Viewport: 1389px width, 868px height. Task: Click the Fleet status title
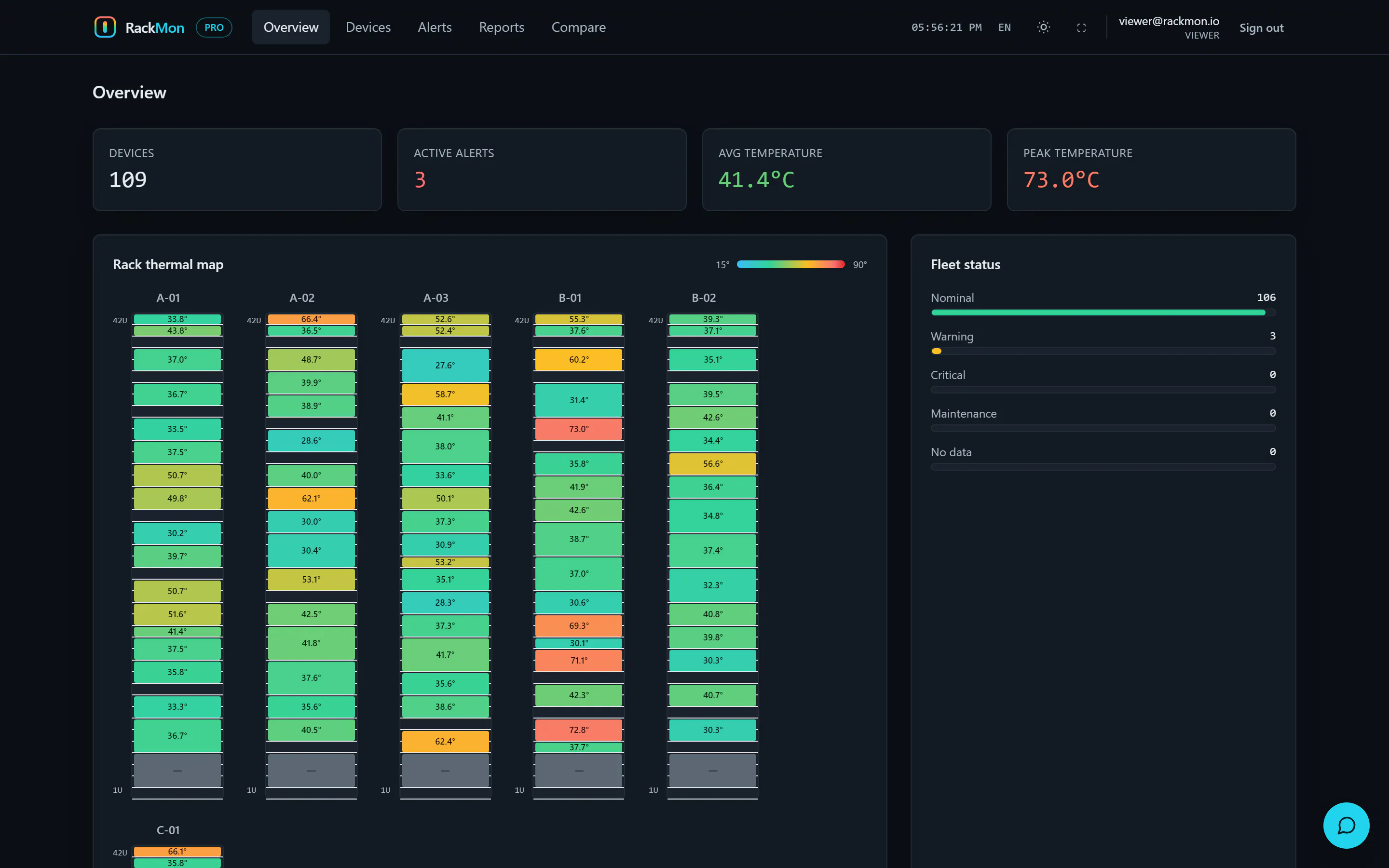coord(966,264)
